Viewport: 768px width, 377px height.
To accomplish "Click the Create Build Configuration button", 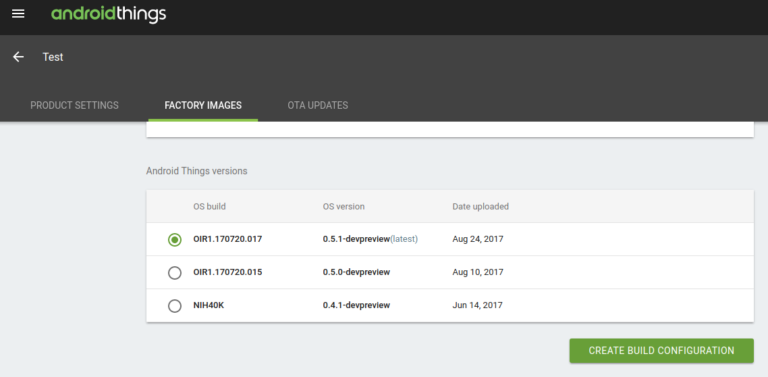I will pyautogui.click(x=661, y=351).
